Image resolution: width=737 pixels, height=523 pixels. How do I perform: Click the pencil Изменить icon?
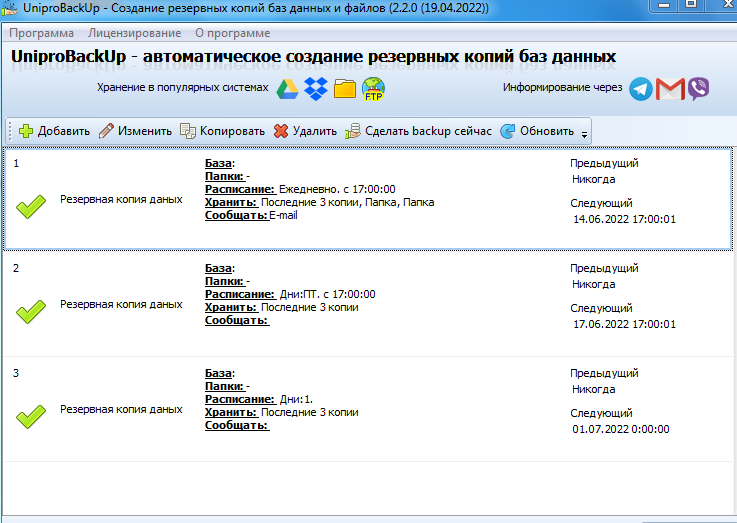click(106, 131)
